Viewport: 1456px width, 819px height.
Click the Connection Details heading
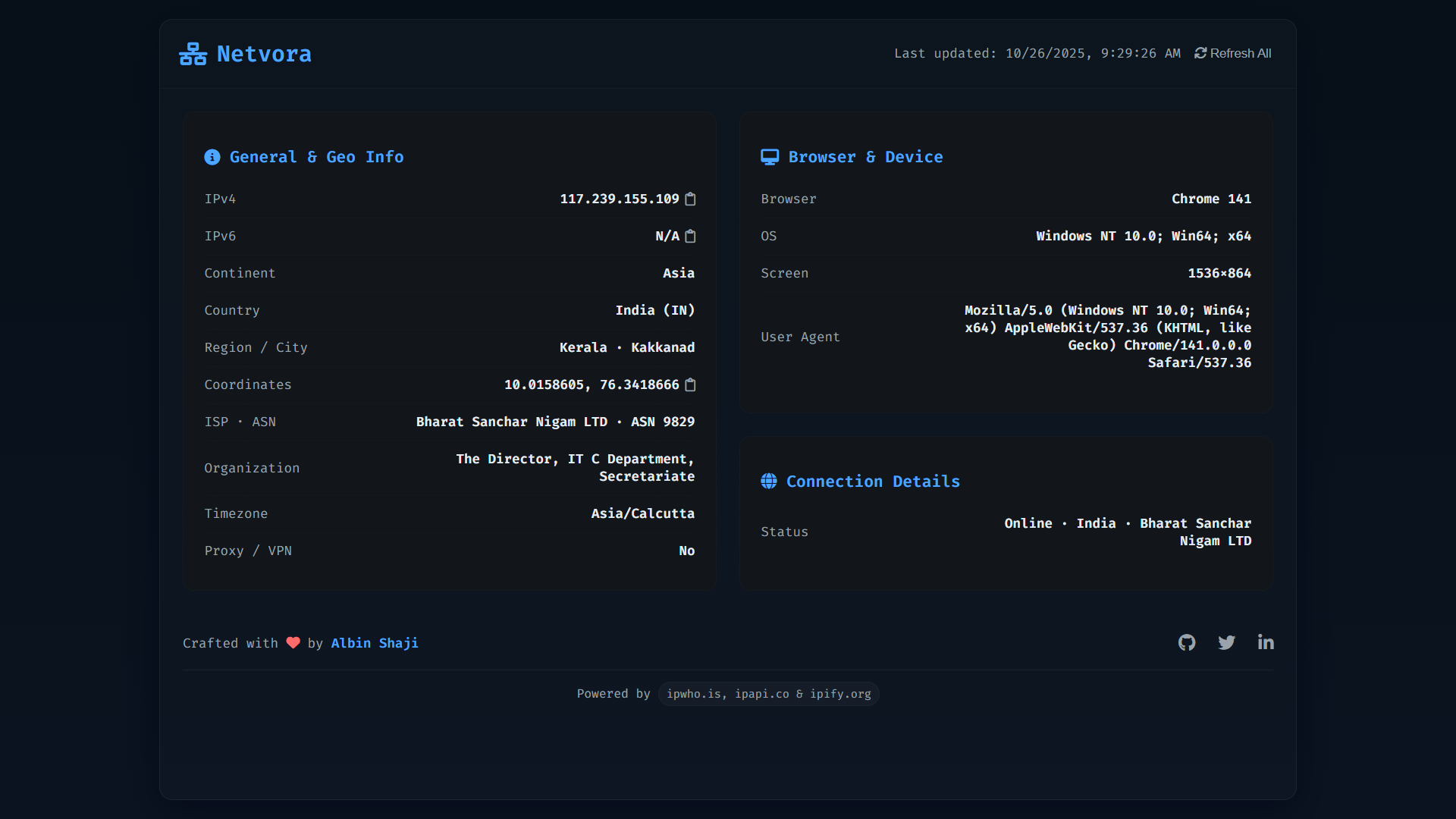click(873, 482)
